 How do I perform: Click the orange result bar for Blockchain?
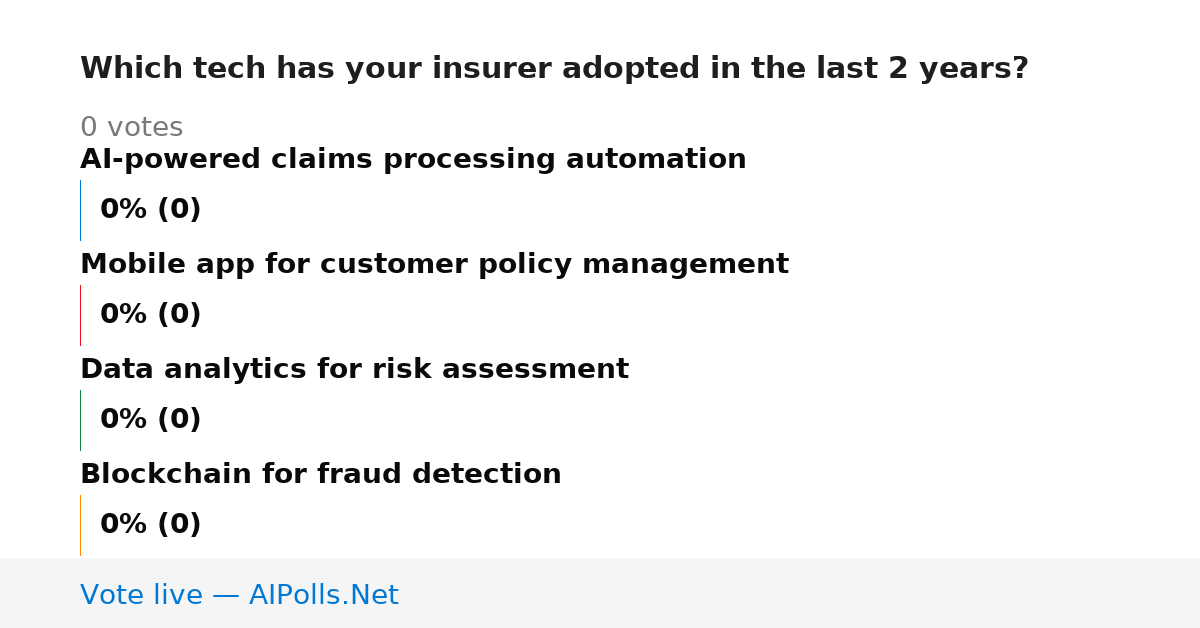pyautogui.click(x=80, y=525)
